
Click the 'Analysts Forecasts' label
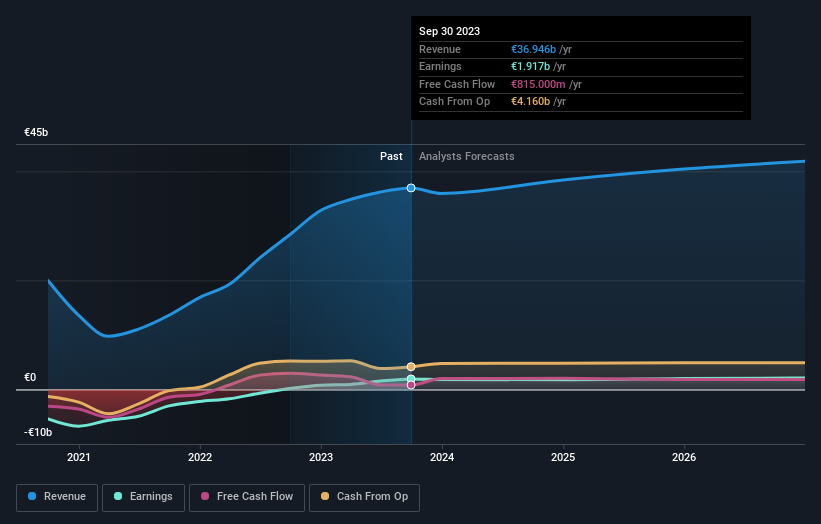coord(467,157)
